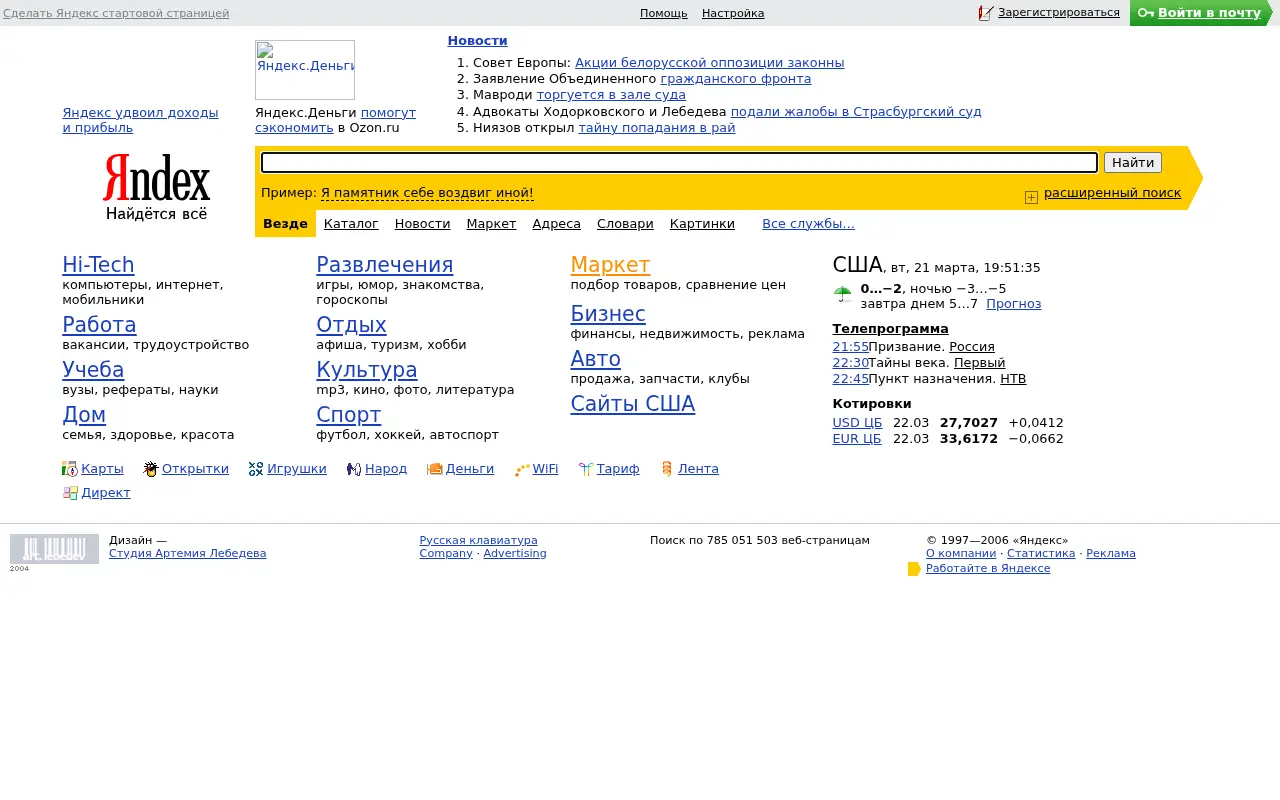Click the WiFi dots icon

pos(522,469)
